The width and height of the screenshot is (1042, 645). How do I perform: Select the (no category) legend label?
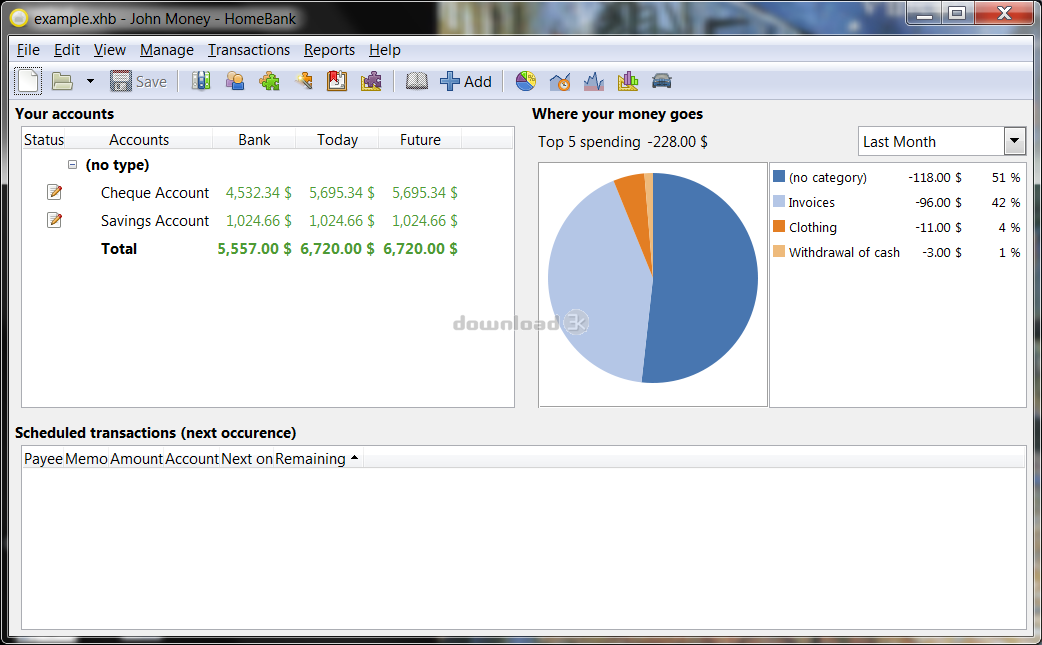[x=827, y=177]
